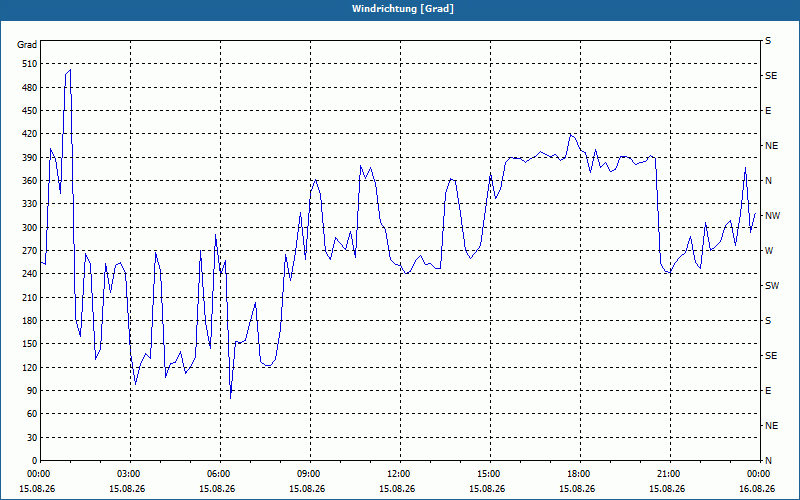Screen dimensions: 800x500
Task: Click the 06:00 time label
Action: [217, 474]
